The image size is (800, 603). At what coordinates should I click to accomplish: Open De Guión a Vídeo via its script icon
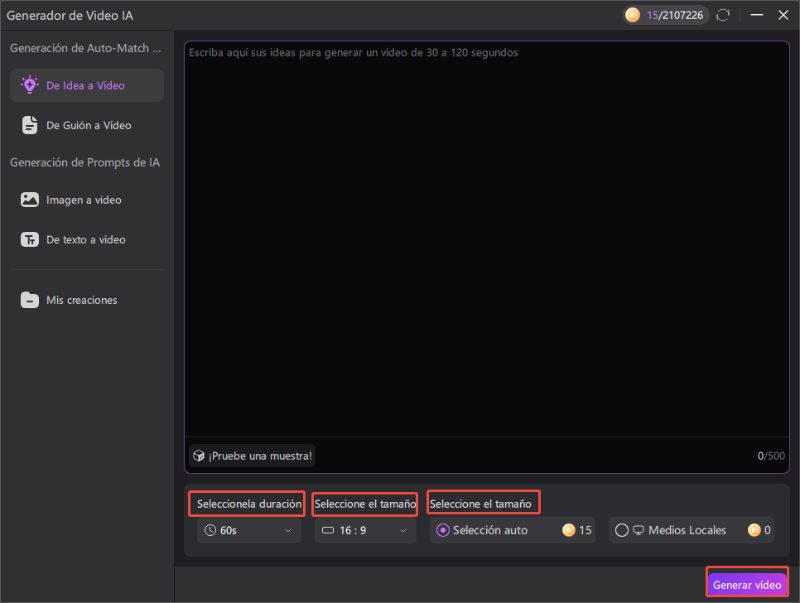coord(29,125)
